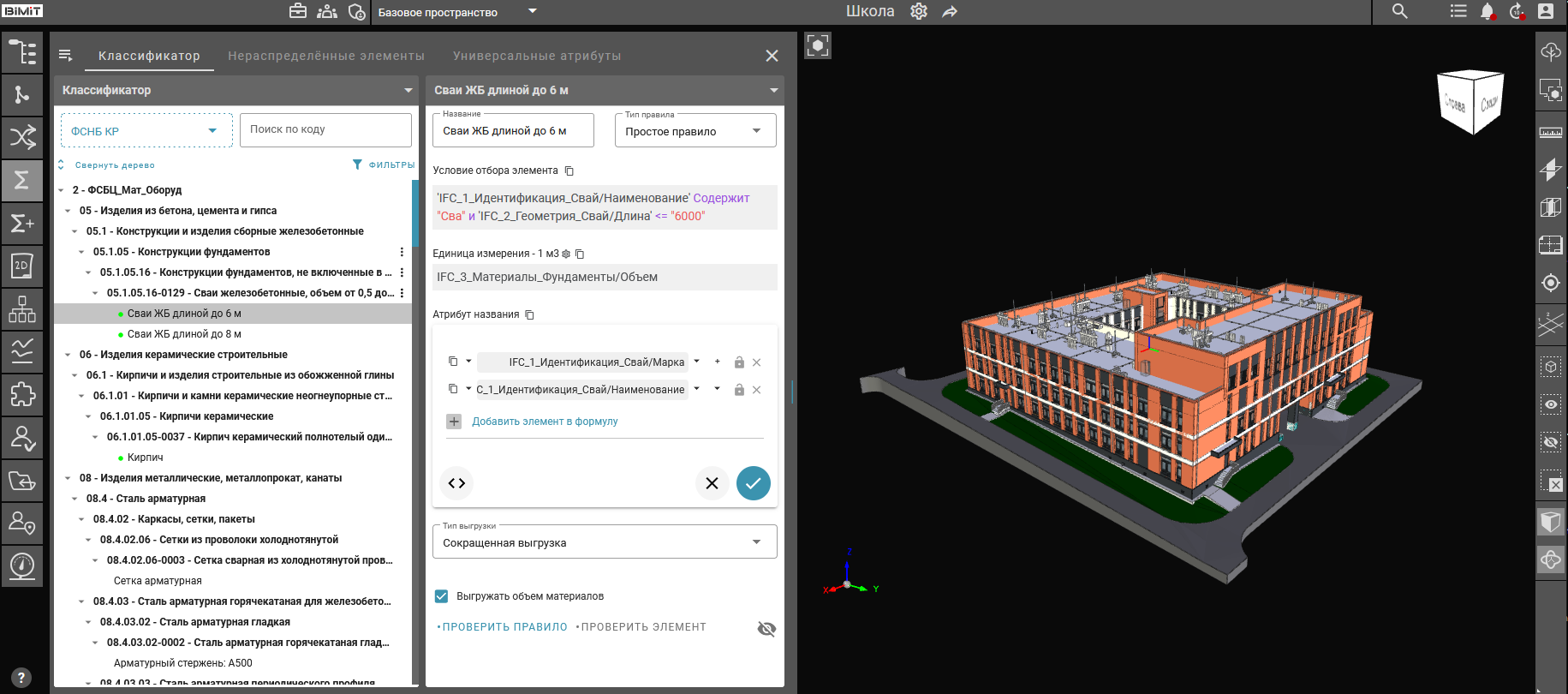Screen dimensions: 1568x694
Task: Toggle code view in formula editor
Action: pos(456,483)
